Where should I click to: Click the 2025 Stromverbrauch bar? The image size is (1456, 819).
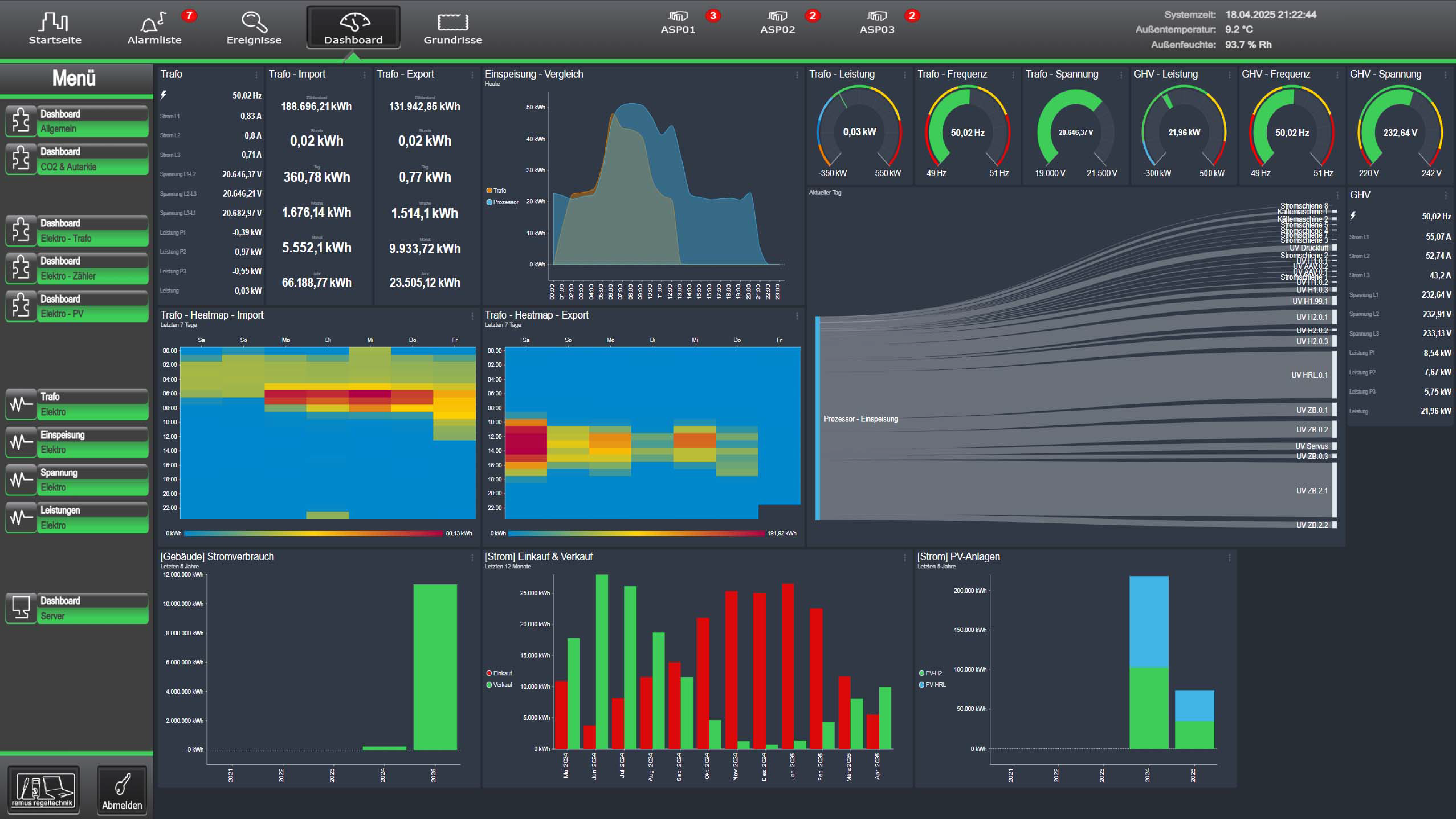(435, 667)
